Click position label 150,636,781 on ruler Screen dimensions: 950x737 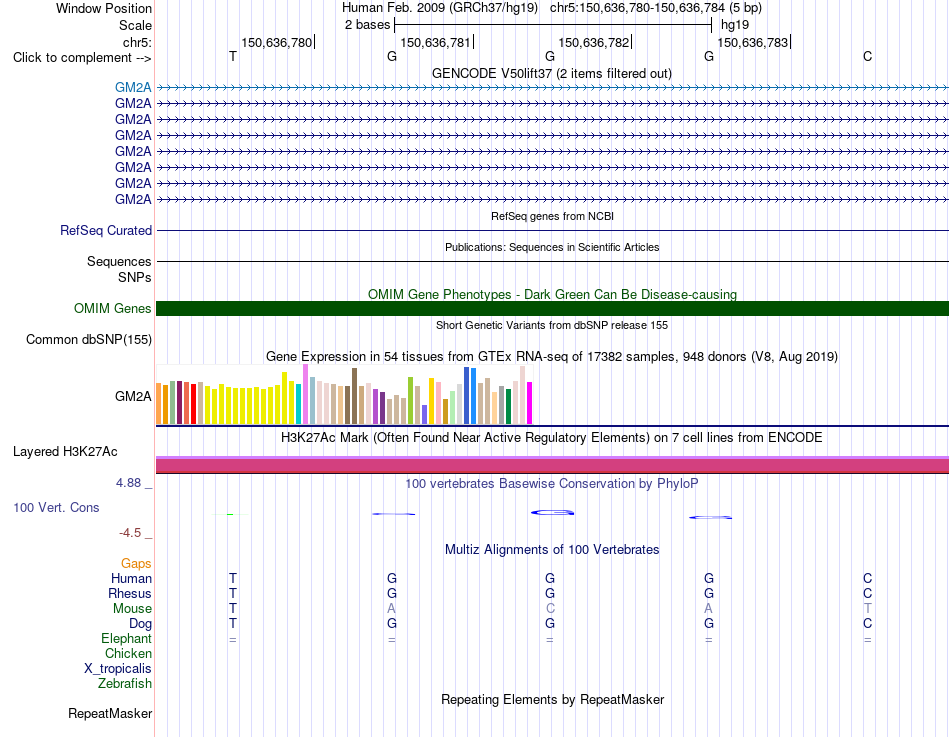click(x=435, y=42)
